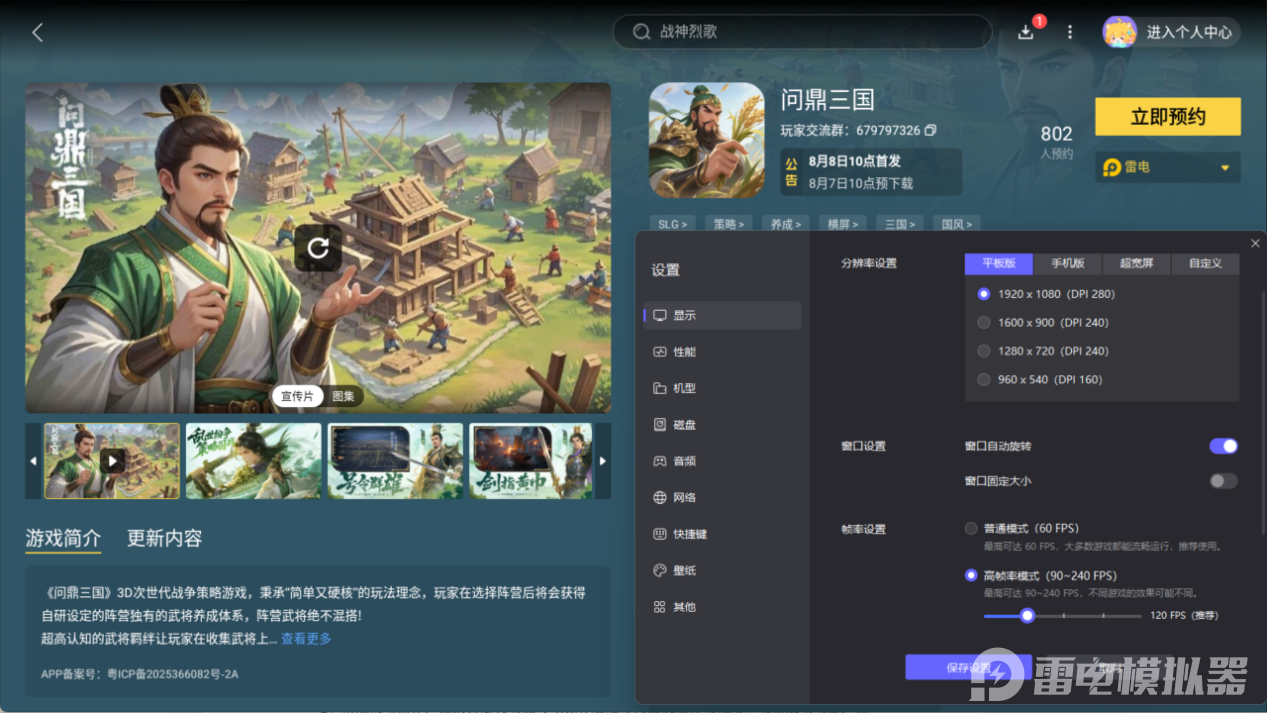Select 1280 x 720 resolution
This screenshot has height=713, width=1267.
[x=984, y=351]
